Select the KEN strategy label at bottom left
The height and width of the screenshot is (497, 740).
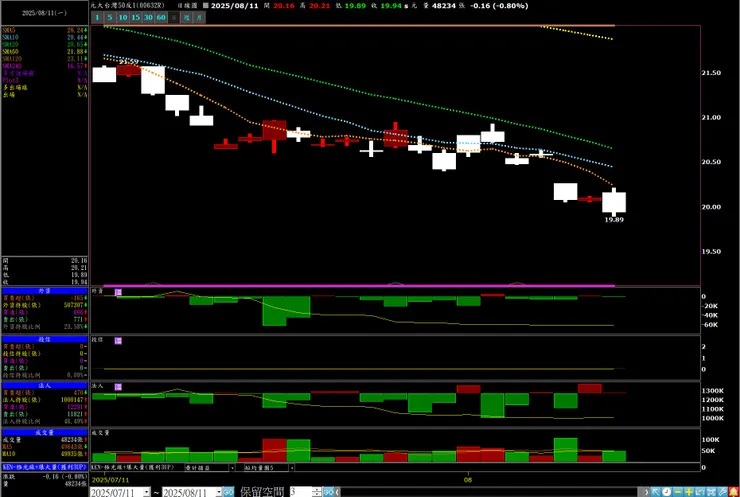44,467
